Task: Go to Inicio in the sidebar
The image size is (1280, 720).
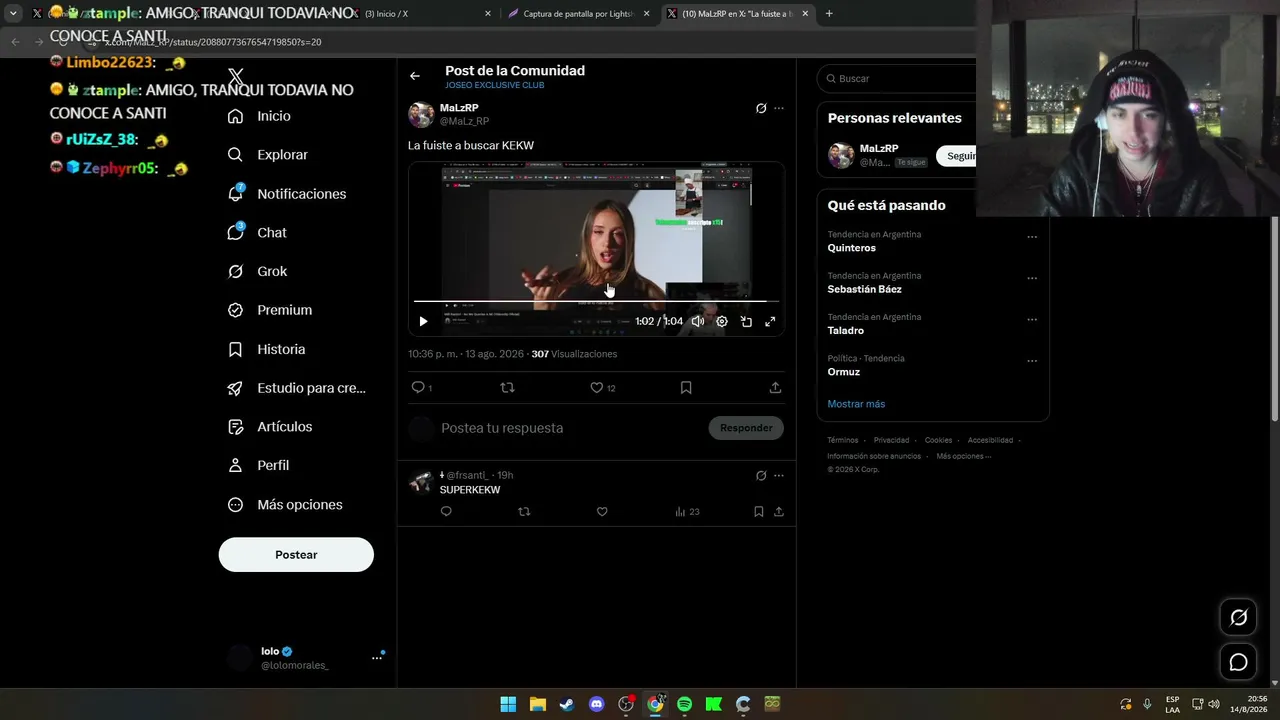Action: pos(260,116)
